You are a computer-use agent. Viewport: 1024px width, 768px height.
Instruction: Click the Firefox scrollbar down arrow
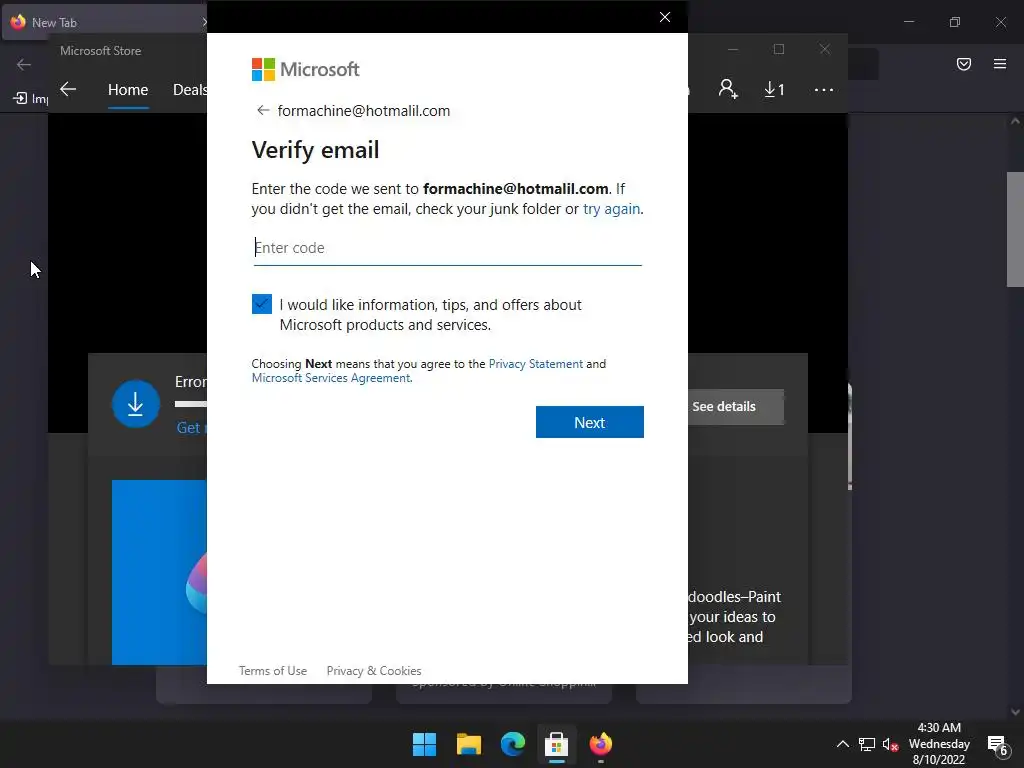[x=1015, y=712]
